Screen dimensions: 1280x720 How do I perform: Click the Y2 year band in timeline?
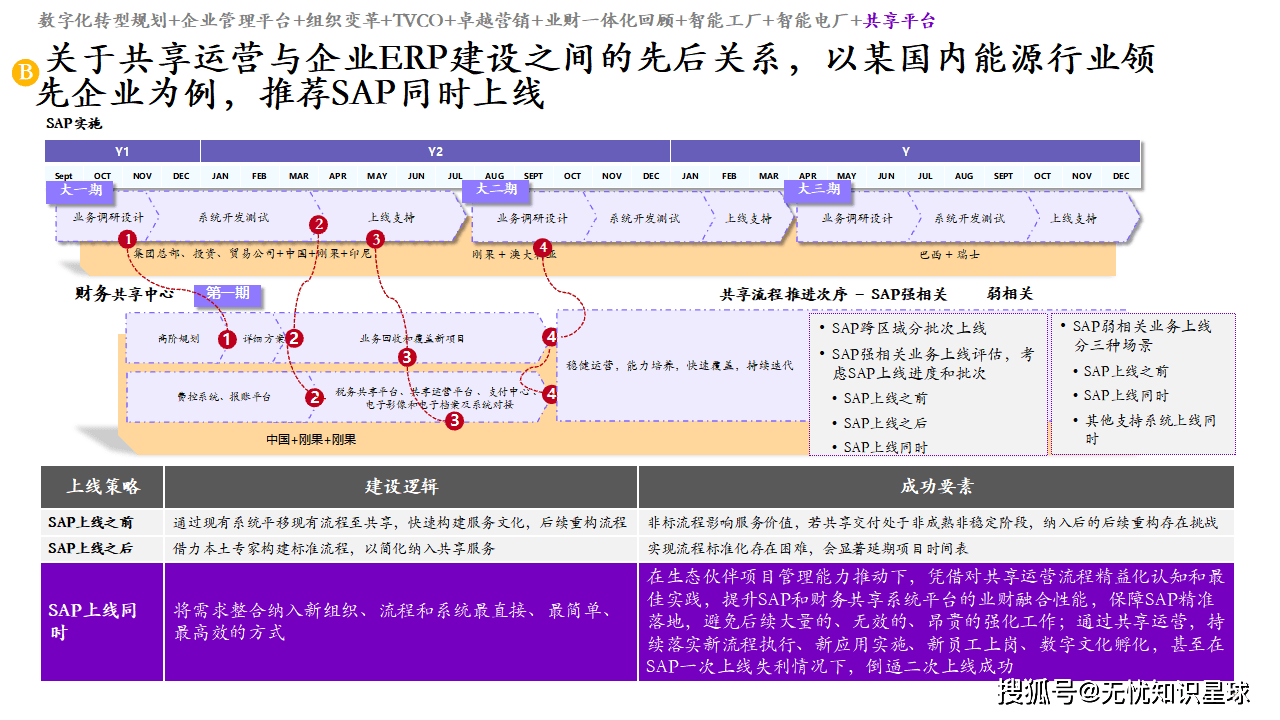(x=435, y=151)
